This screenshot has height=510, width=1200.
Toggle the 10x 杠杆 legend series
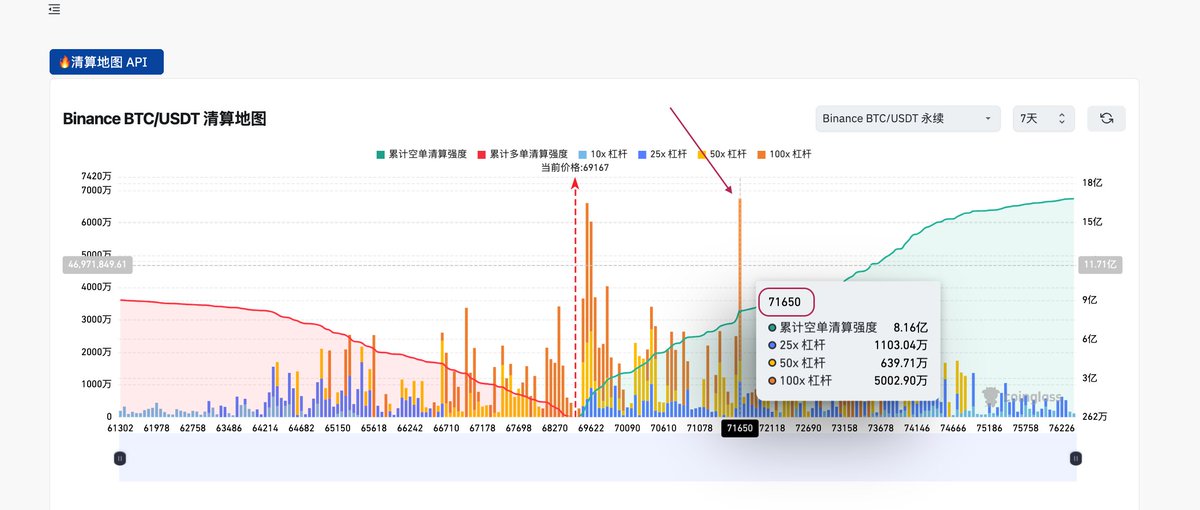click(603, 154)
